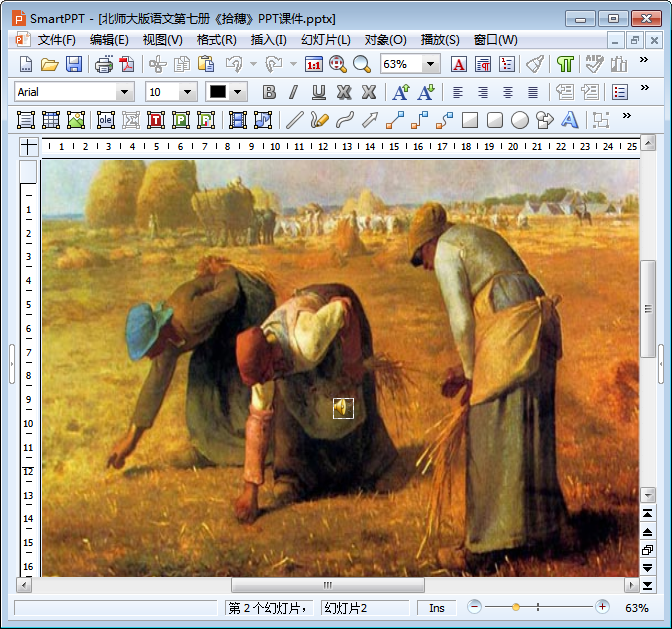Viewport: 672px width, 629px height.
Task: Draw a rectangle shape
Action: tap(470, 120)
